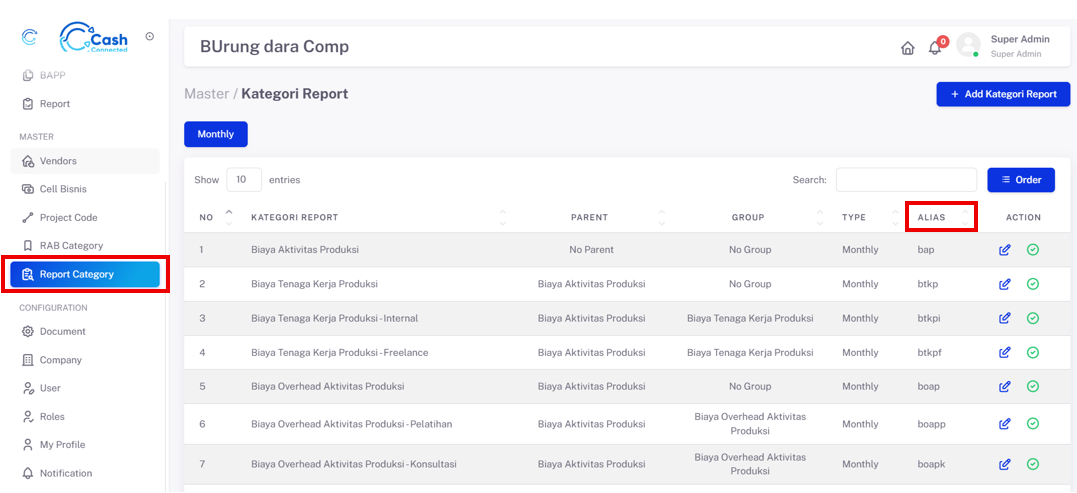Click edit icon for Biaya Aktivitas Produksi

1005,250
